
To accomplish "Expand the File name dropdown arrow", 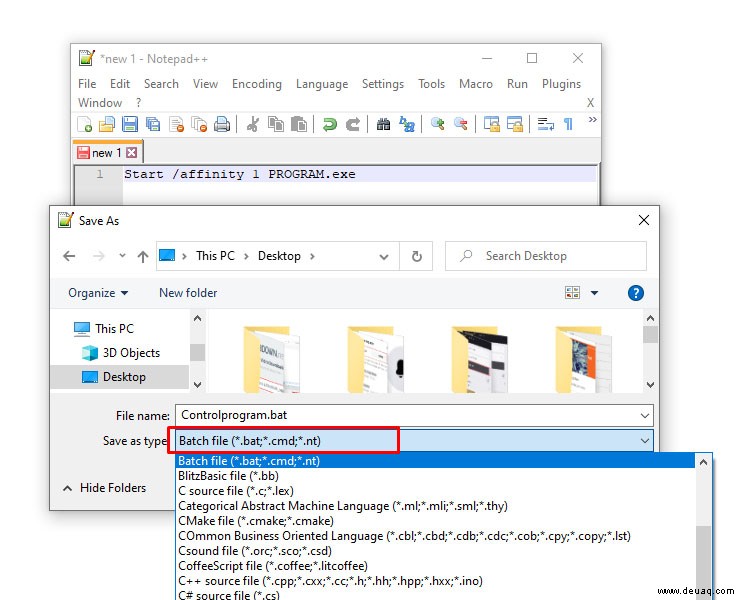I will click(x=645, y=416).
